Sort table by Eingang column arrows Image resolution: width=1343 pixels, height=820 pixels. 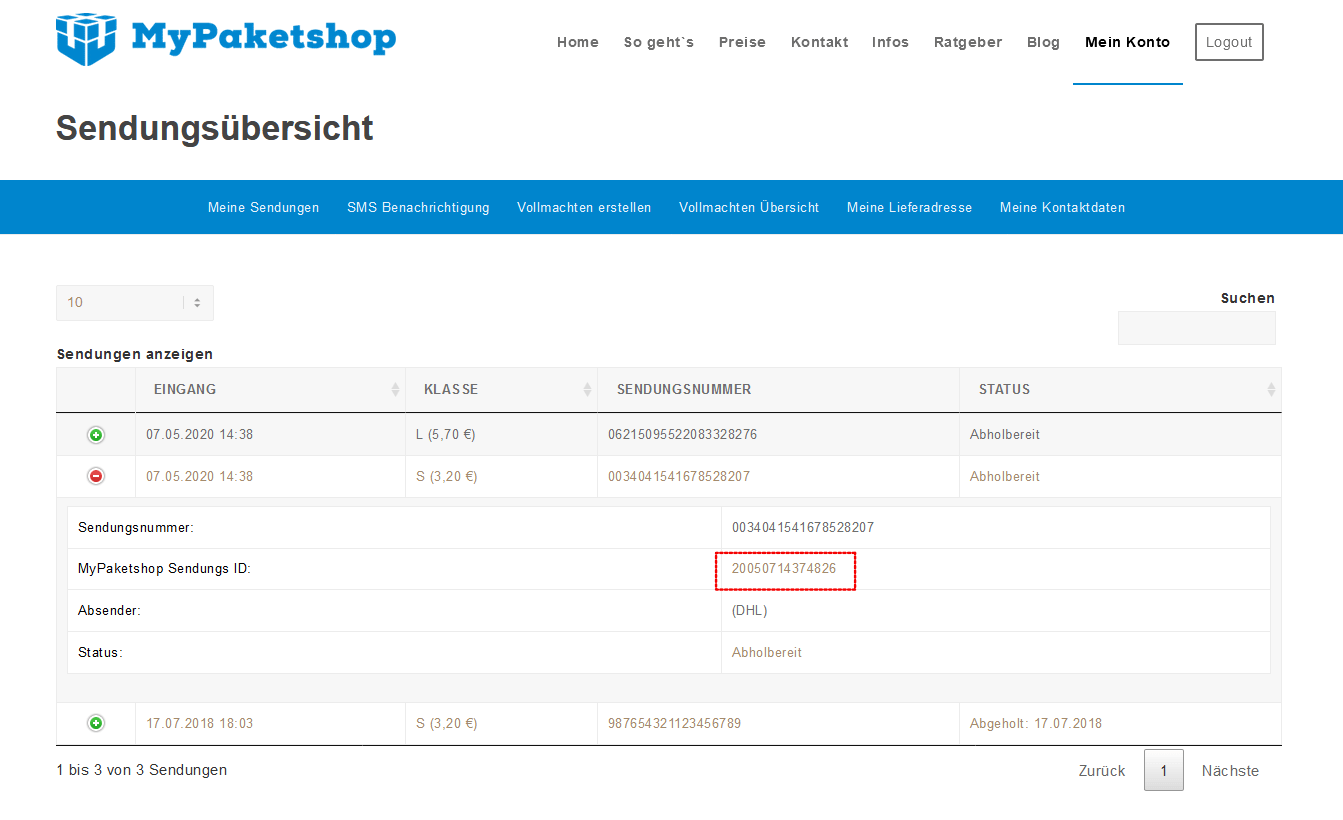point(395,390)
